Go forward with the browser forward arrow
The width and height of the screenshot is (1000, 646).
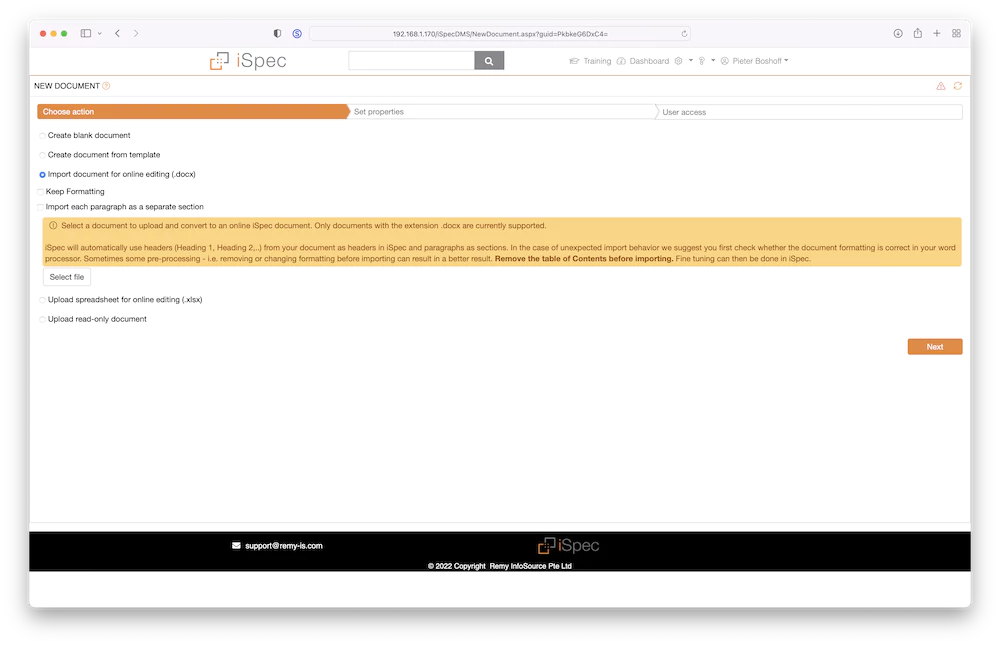[x=136, y=33]
